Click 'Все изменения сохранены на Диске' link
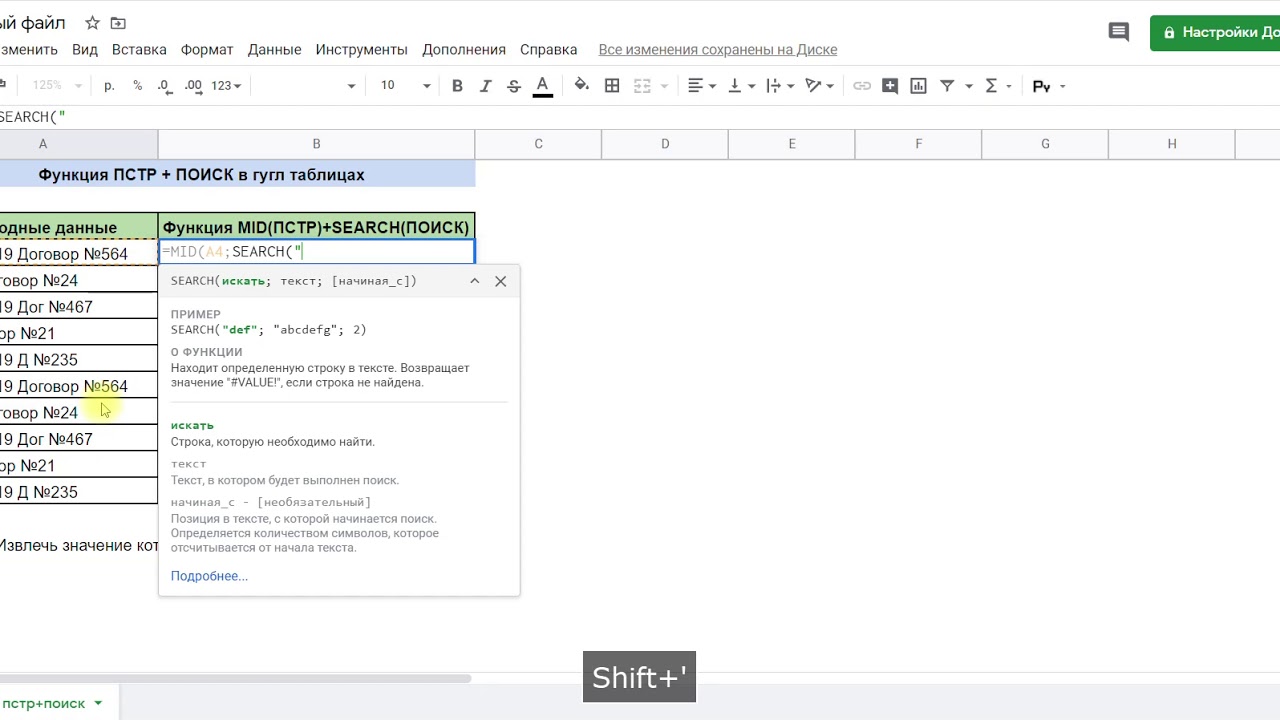 coord(718,49)
